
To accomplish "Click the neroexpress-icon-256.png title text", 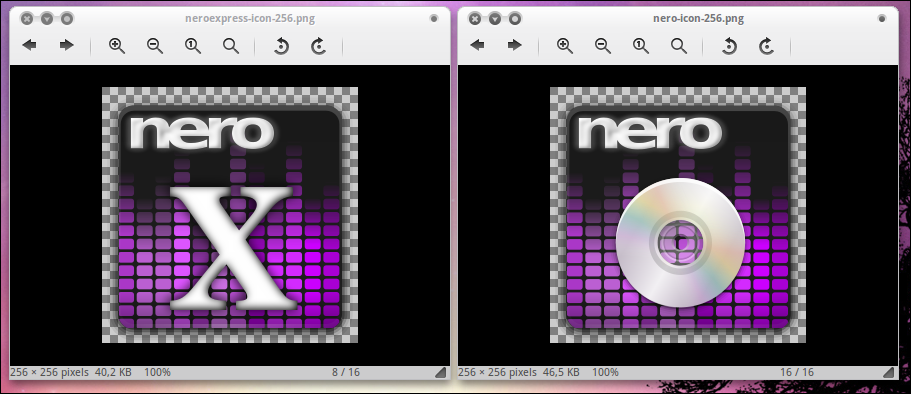I will (250, 18).
